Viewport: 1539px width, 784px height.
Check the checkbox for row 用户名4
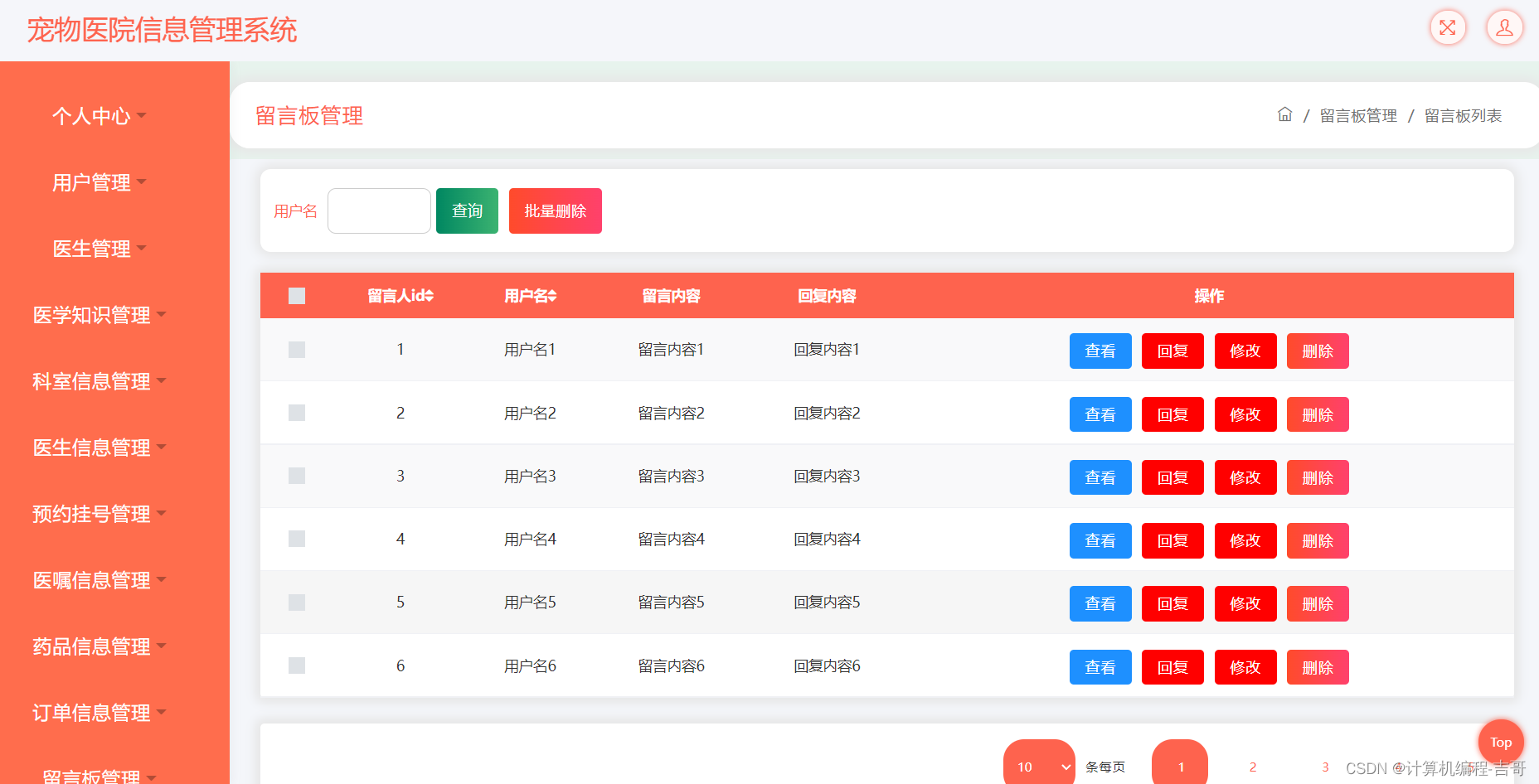297,539
